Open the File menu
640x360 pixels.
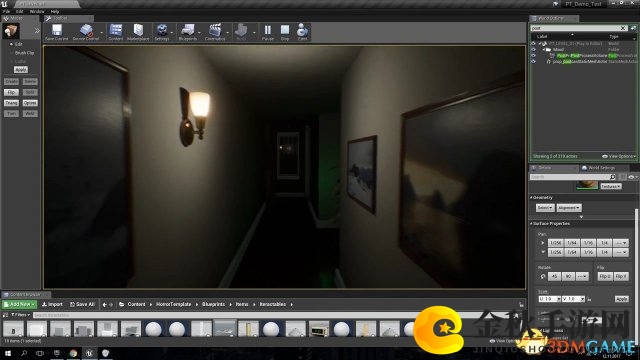6,11
